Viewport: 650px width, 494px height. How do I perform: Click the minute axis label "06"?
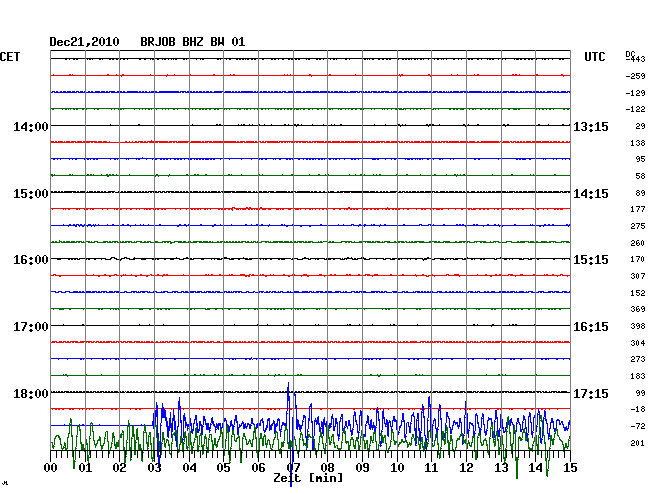click(258, 468)
